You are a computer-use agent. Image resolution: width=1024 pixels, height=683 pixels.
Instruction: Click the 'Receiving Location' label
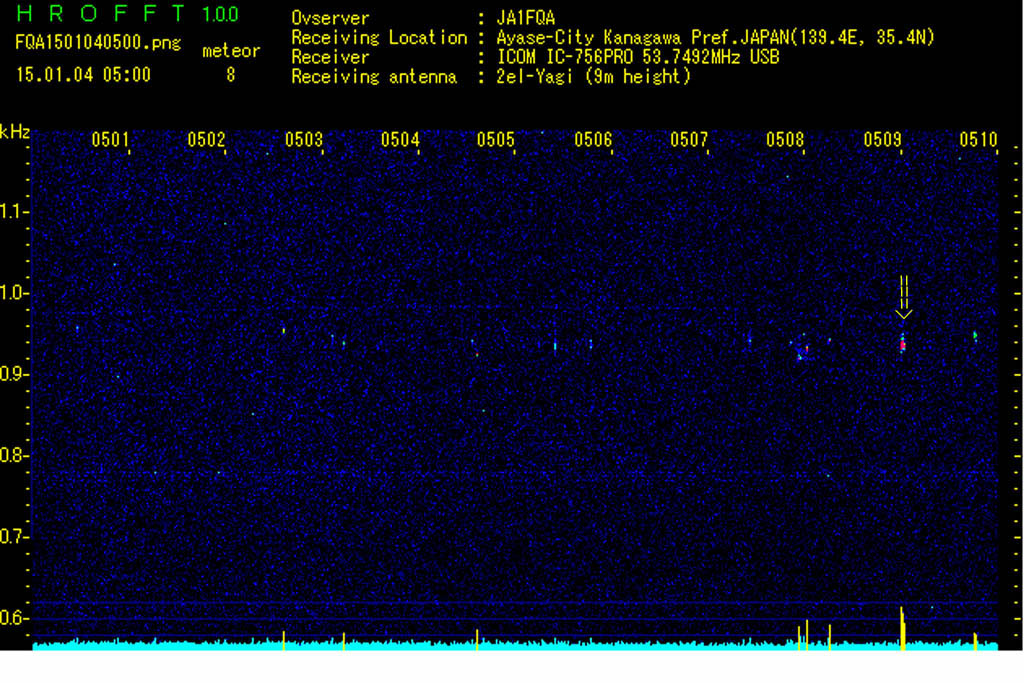[x=379, y=38]
